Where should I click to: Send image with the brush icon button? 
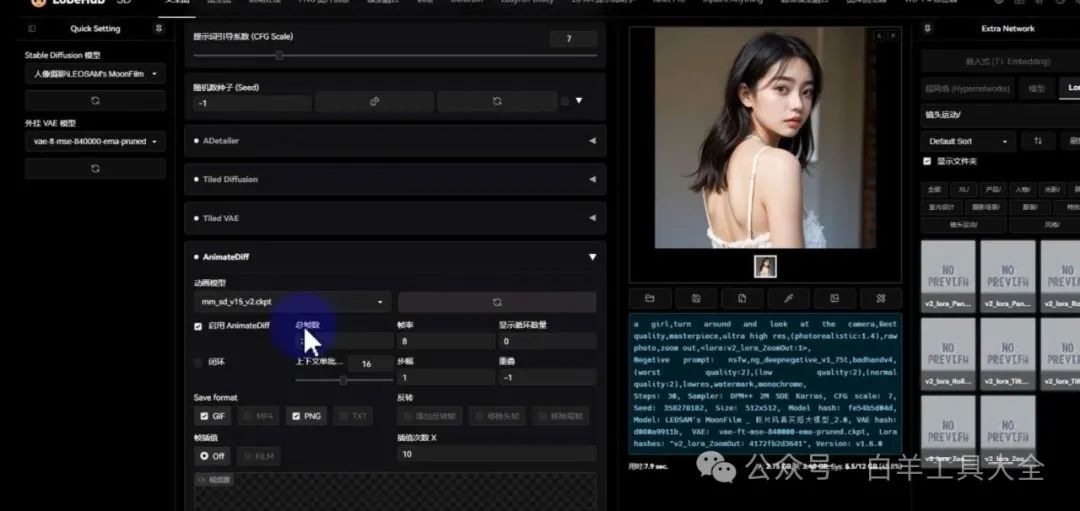coord(789,298)
